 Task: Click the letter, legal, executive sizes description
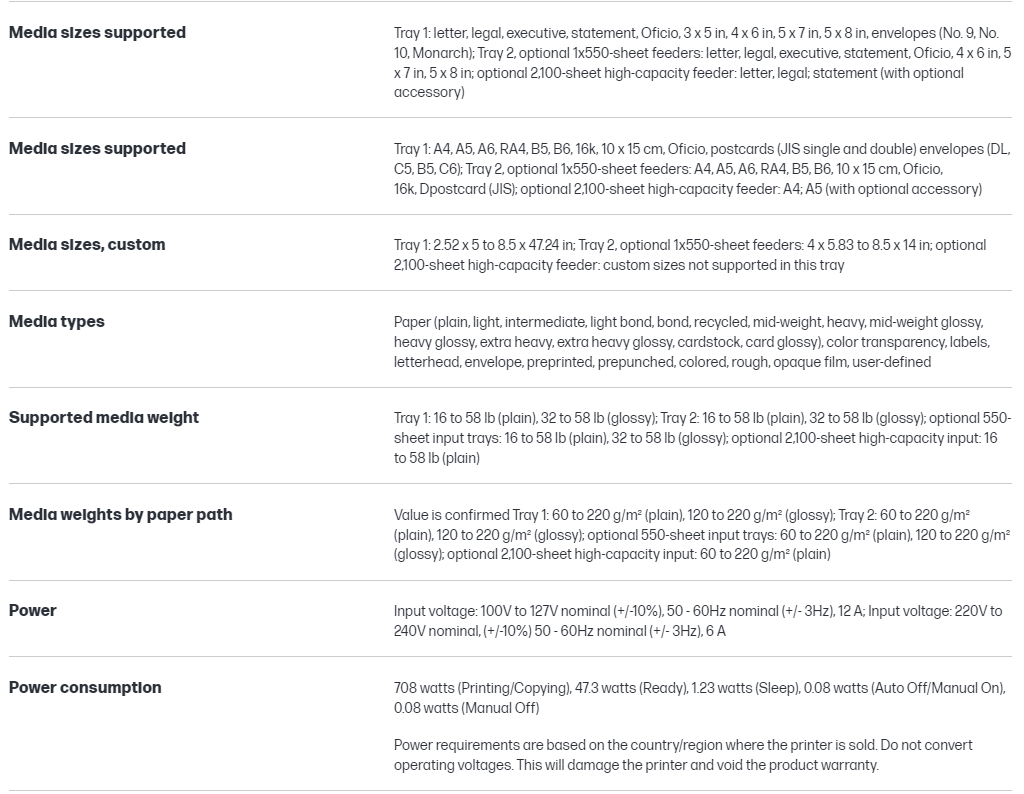700,62
